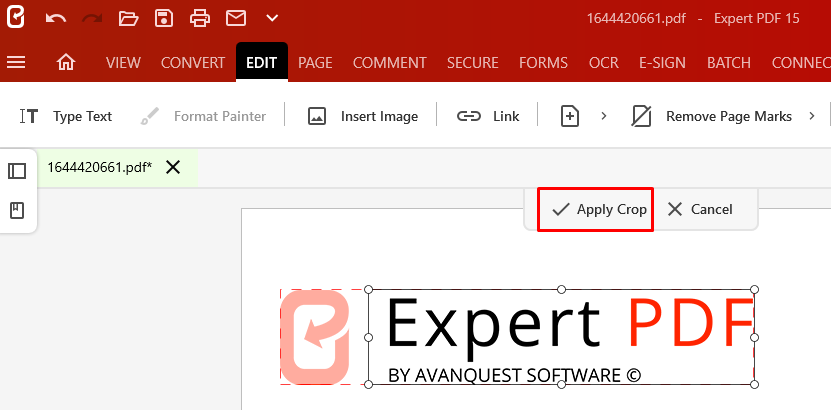Open the hamburger main menu

pos(16,63)
